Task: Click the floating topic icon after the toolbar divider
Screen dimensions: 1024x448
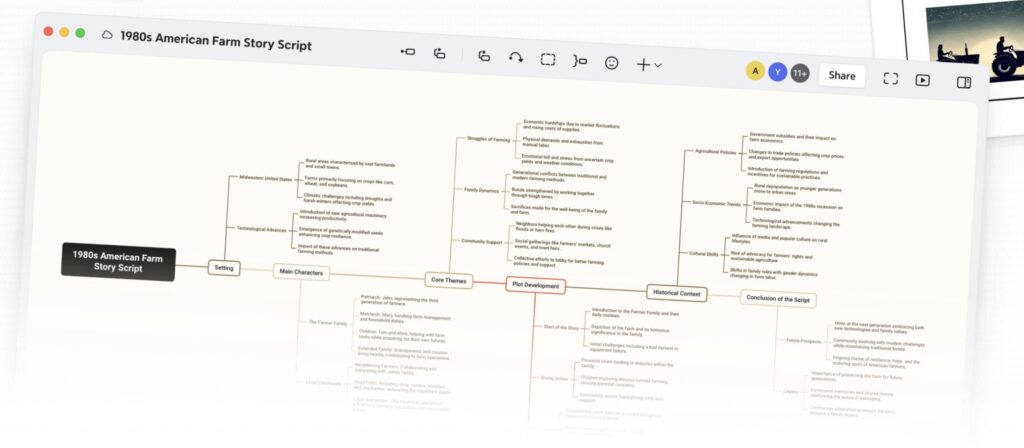Action: [x=484, y=56]
